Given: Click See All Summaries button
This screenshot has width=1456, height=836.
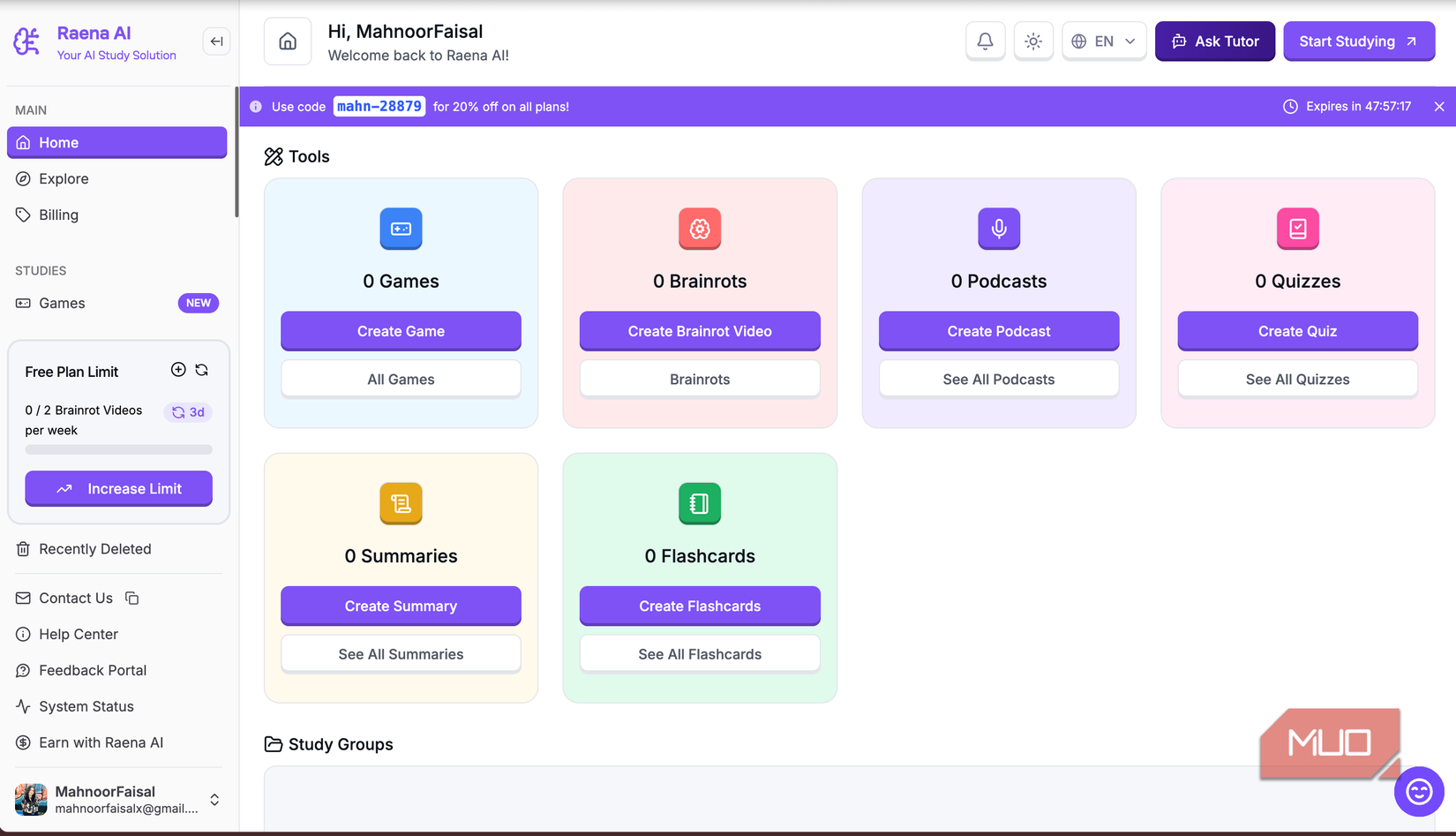Looking at the screenshot, I should tap(402, 654).
